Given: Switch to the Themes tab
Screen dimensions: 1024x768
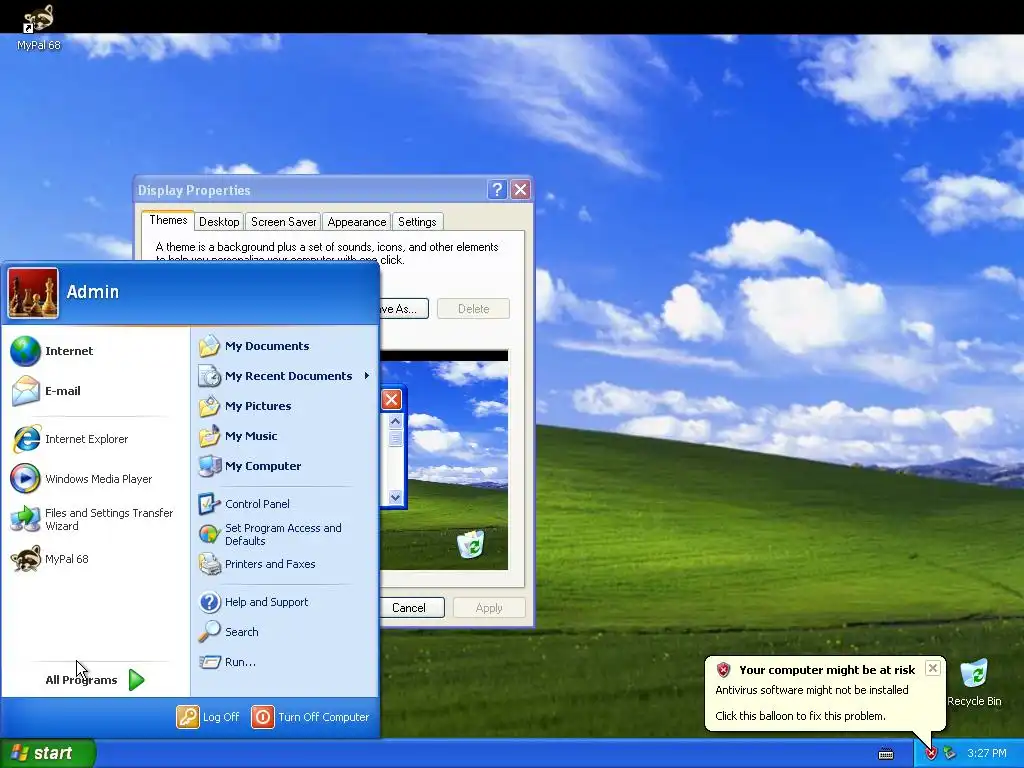Looking at the screenshot, I should coord(168,220).
